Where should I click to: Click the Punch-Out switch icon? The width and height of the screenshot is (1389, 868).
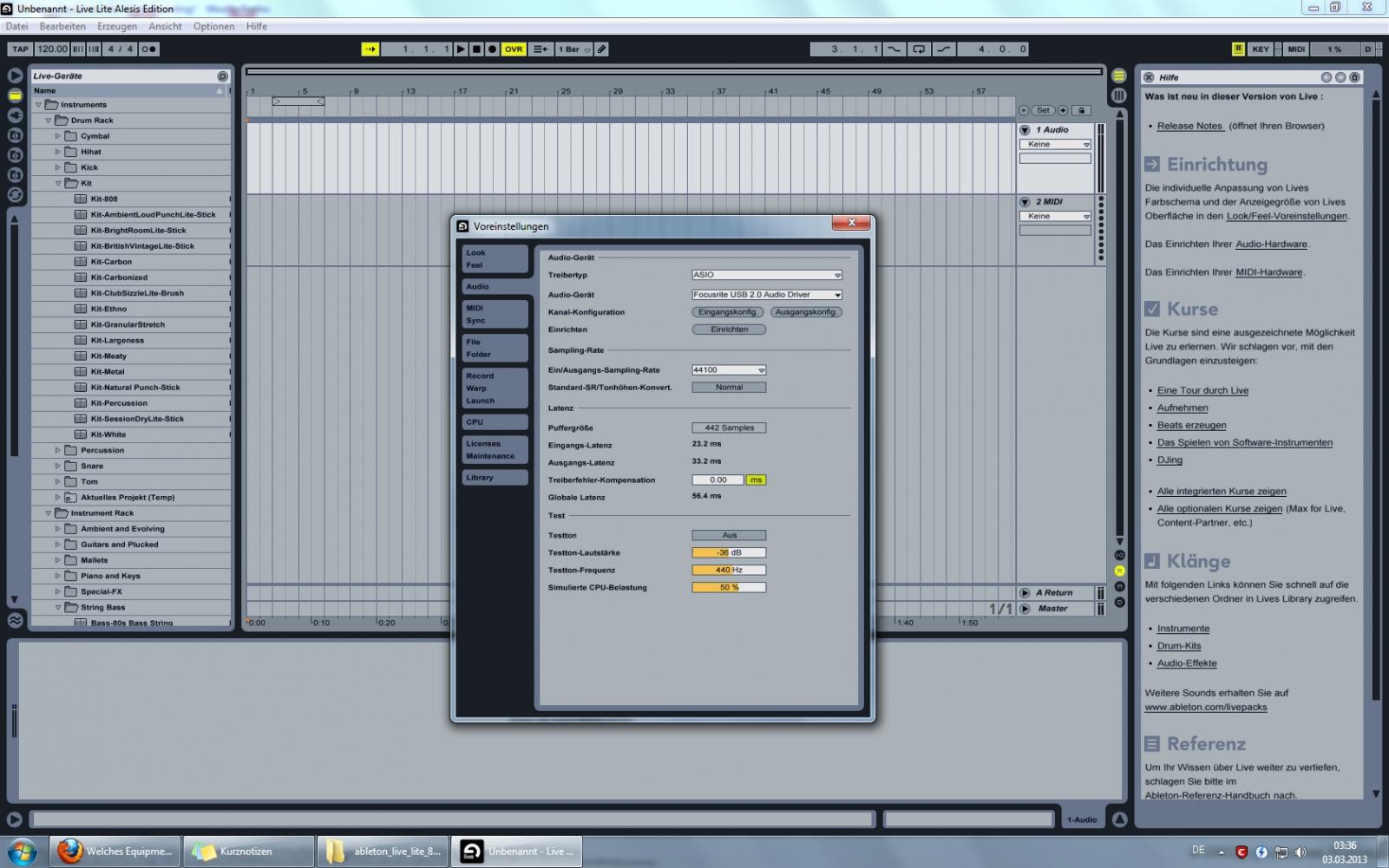point(944,49)
